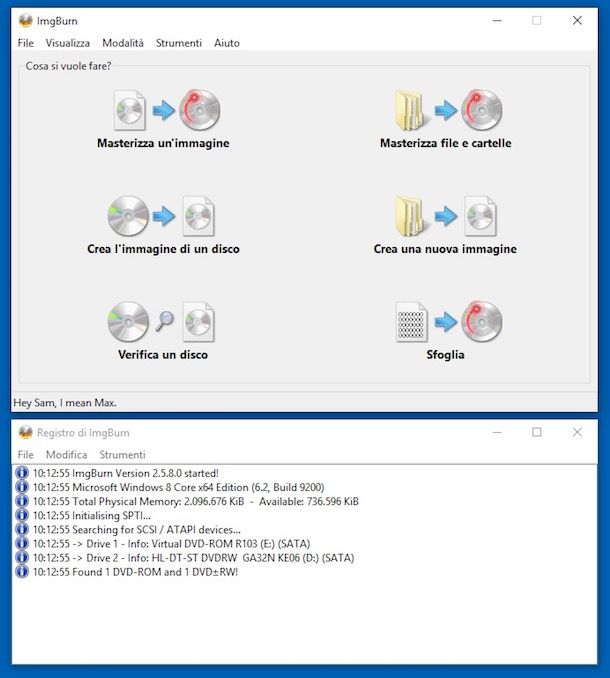This screenshot has height=678, width=610.
Task: Minimize the ImgBurn main window
Action: 497,20
